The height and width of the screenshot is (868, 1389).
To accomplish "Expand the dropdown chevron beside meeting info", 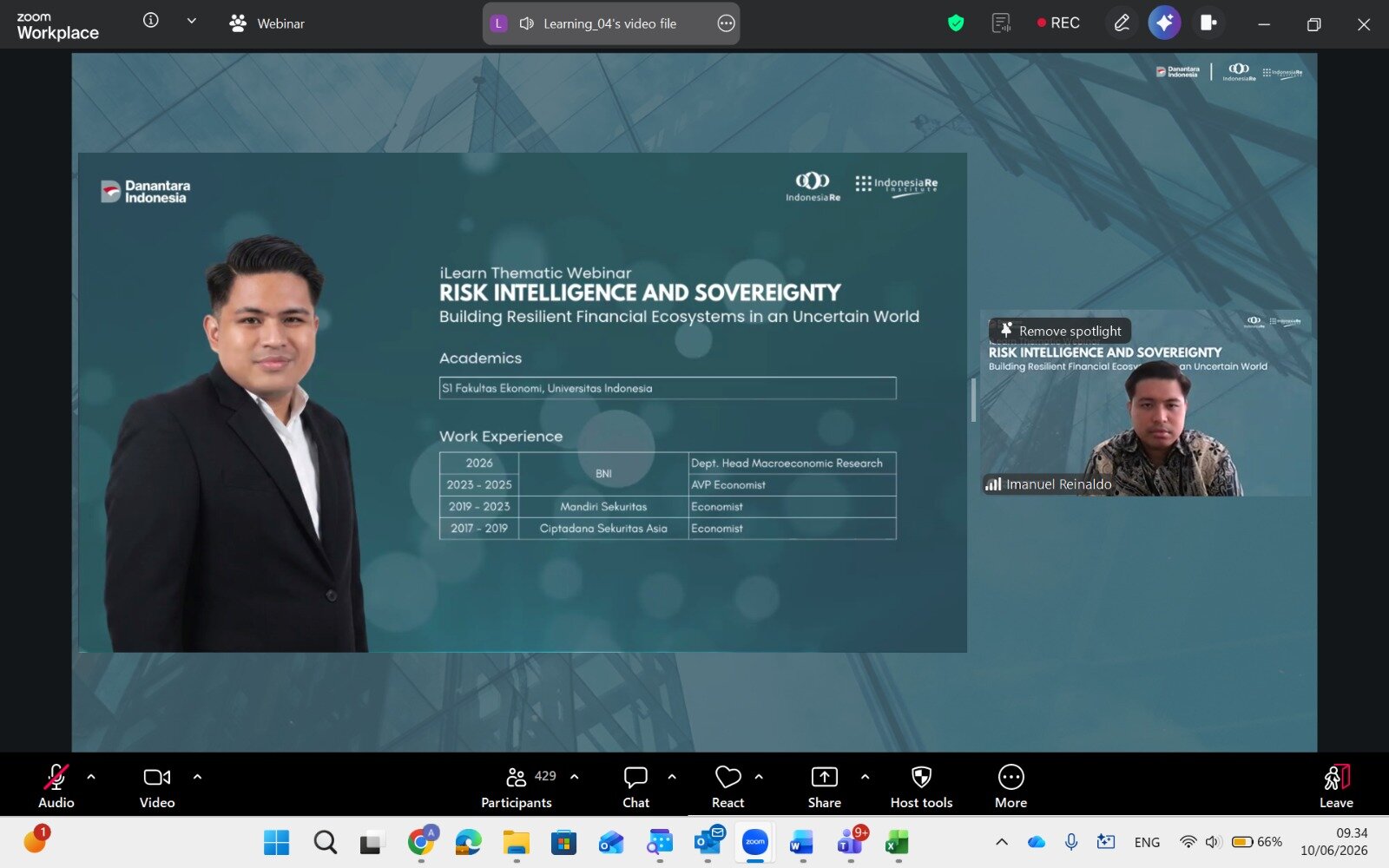I will (192, 21).
